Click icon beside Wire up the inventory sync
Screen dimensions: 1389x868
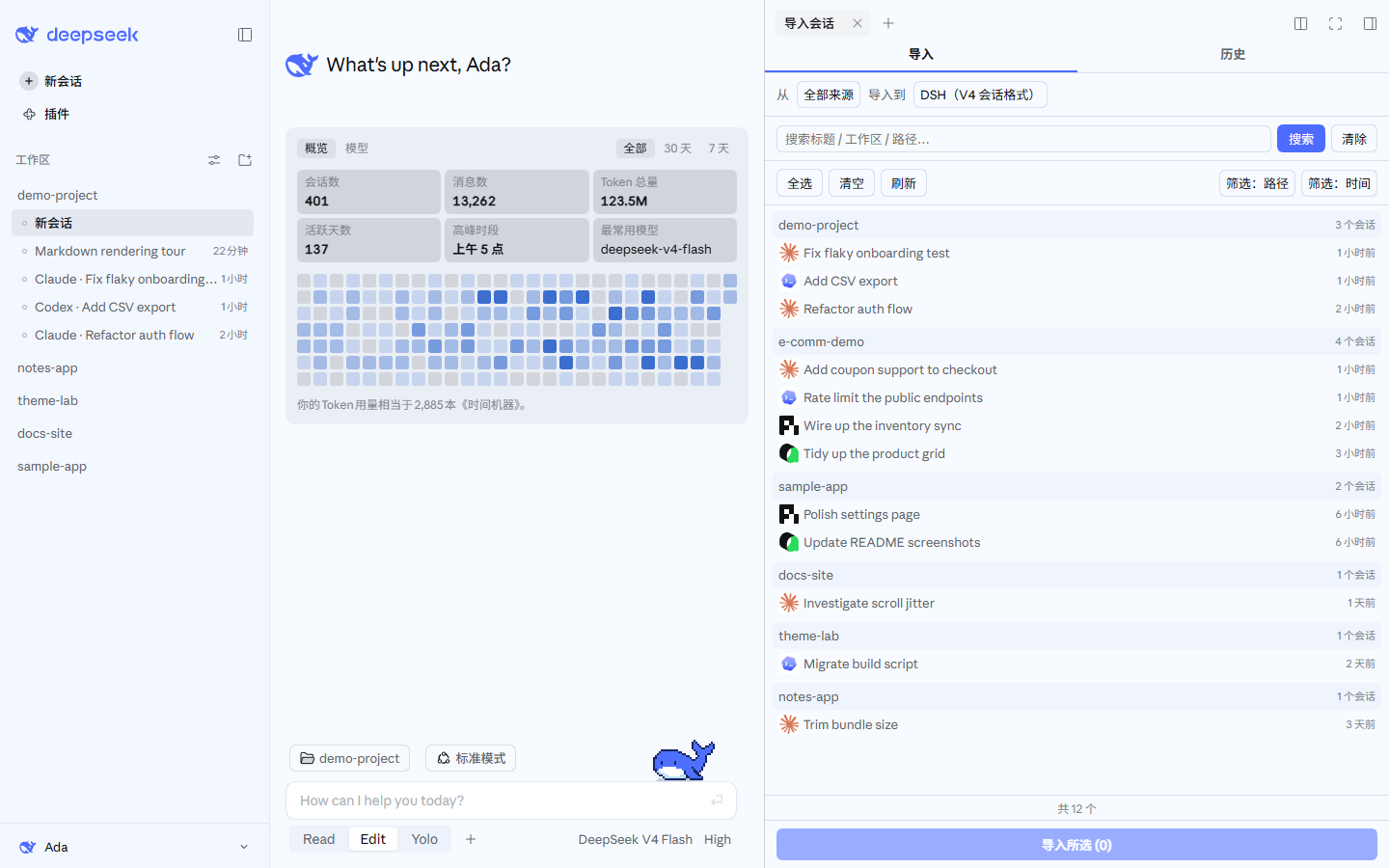(789, 425)
